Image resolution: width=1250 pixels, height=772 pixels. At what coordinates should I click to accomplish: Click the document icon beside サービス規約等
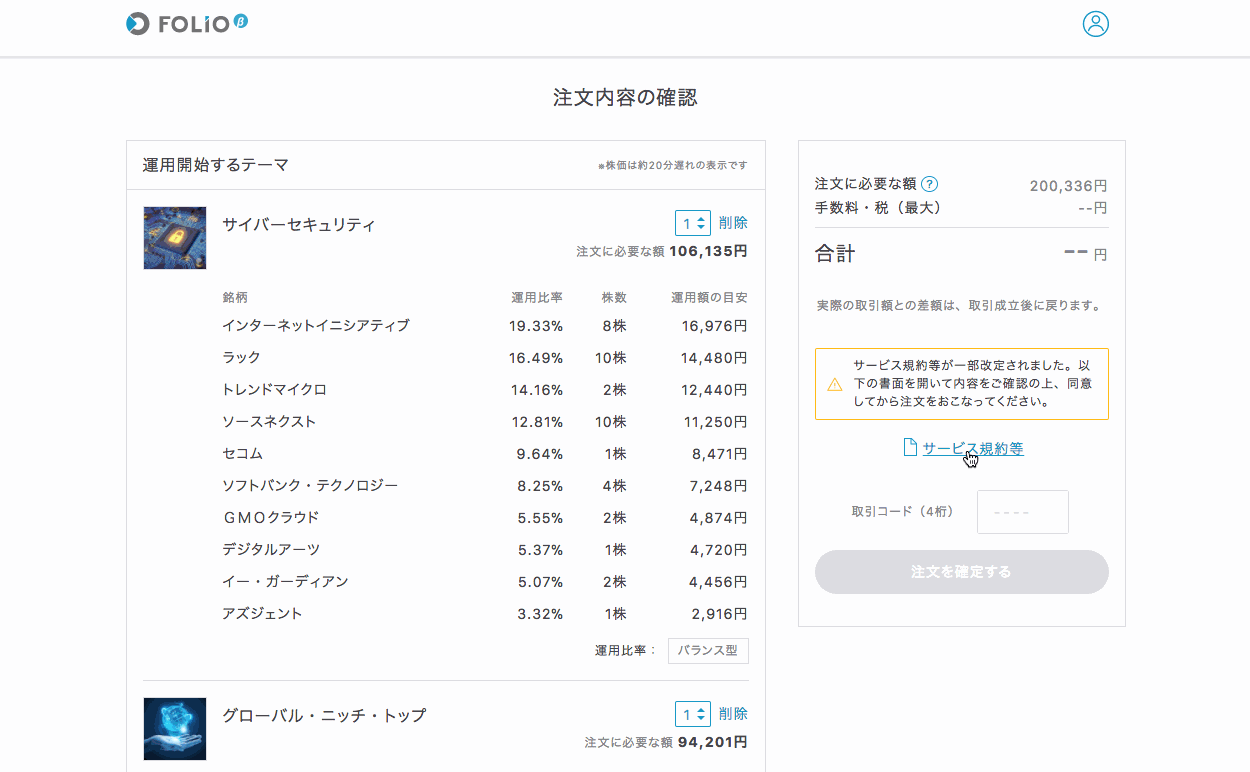(910, 448)
